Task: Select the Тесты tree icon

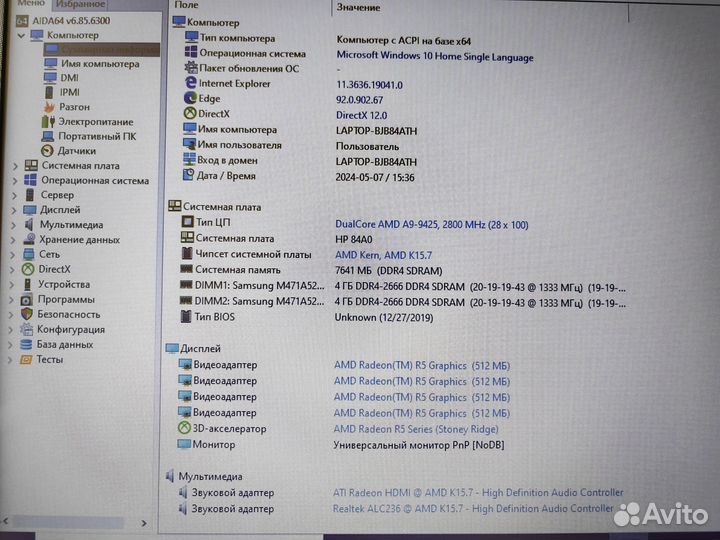Action: (x=26, y=360)
